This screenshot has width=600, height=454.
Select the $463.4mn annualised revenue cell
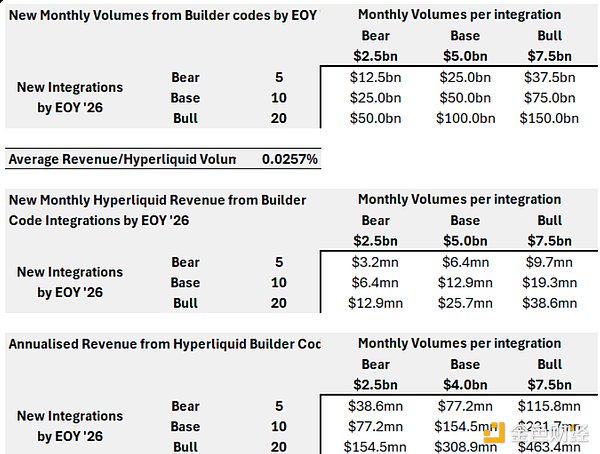coord(549,446)
